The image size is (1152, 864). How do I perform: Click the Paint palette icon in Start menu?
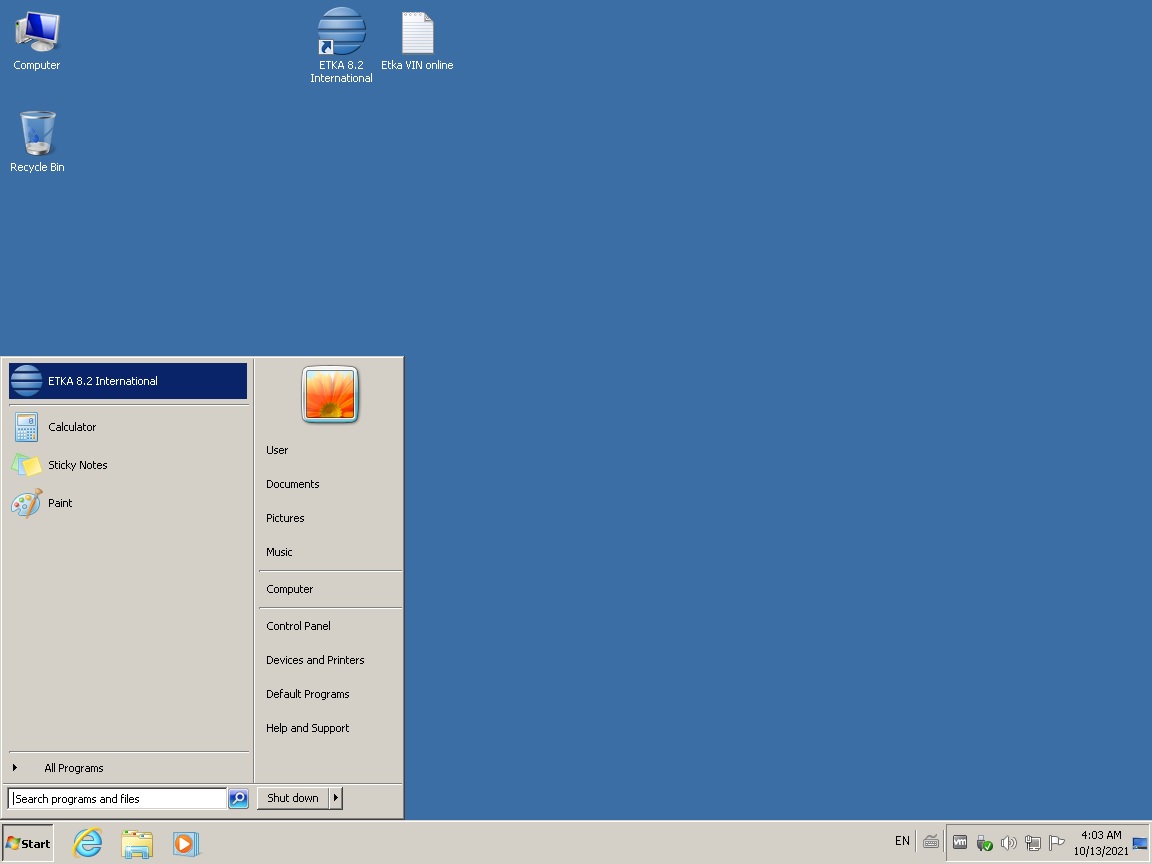(26, 503)
